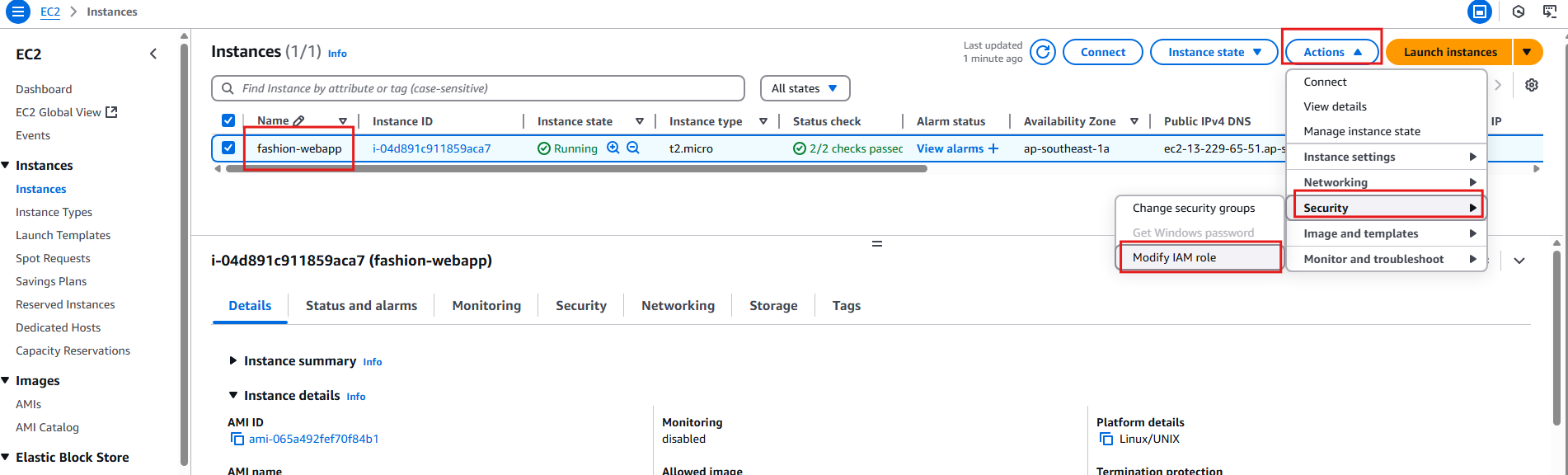Open instance ID i-04d891c911859aca7 link
1568x475 pixels.
[x=431, y=148]
